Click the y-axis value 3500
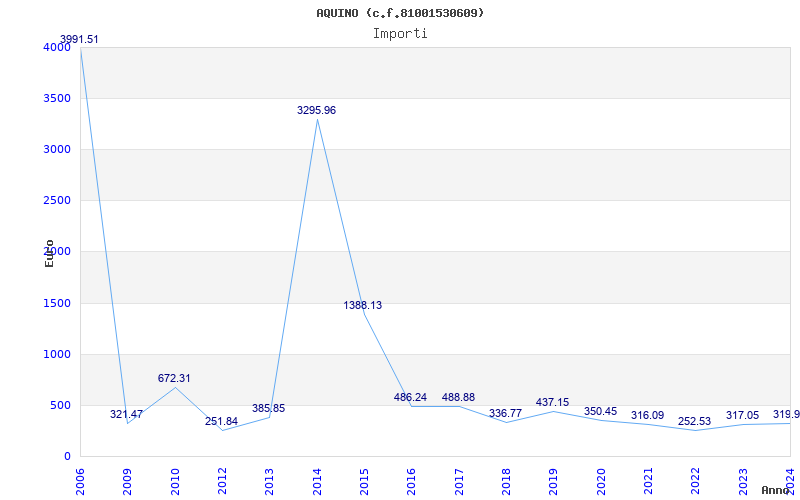This screenshot has width=800, height=500. (57, 98)
